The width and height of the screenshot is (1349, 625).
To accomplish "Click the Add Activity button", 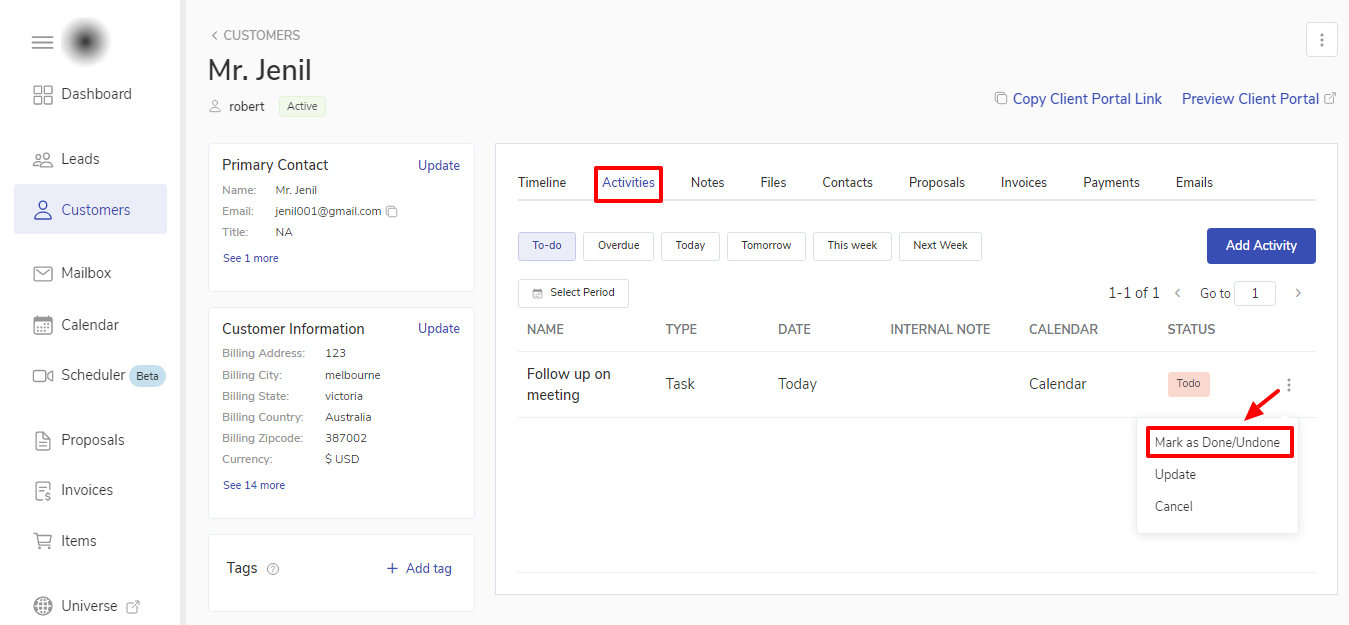I will pyautogui.click(x=1260, y=246).
